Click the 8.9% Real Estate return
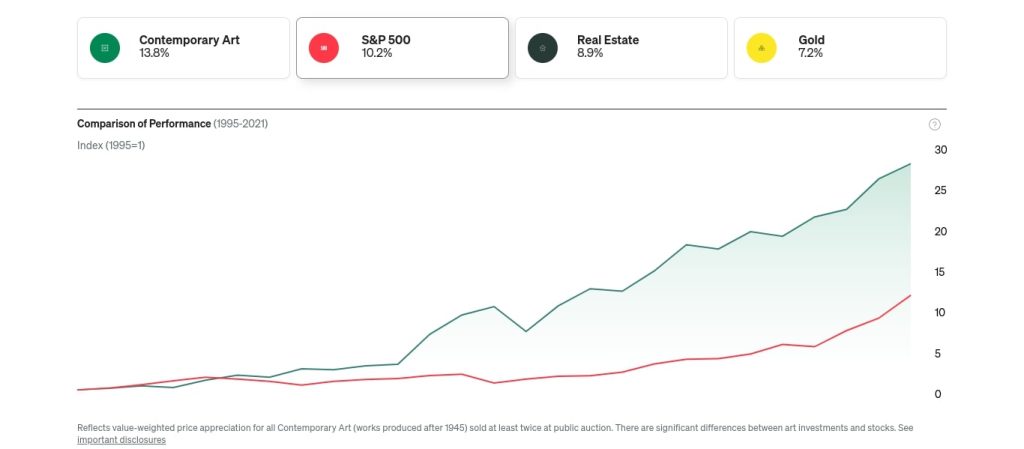This screenshot has height=449, width=1024. [591, 54]
